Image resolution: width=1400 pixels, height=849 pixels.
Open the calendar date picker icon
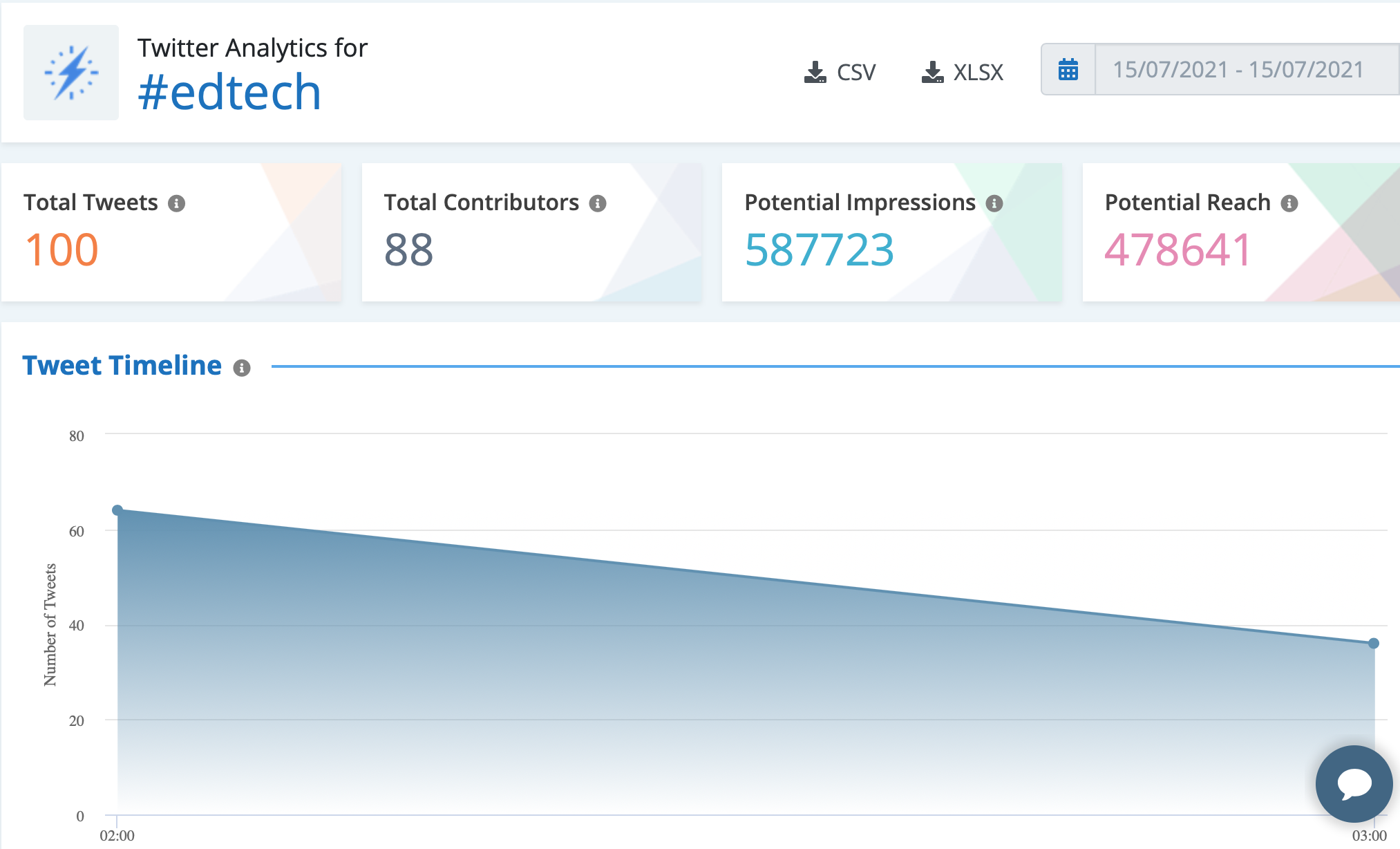[x=1068, y=70]
